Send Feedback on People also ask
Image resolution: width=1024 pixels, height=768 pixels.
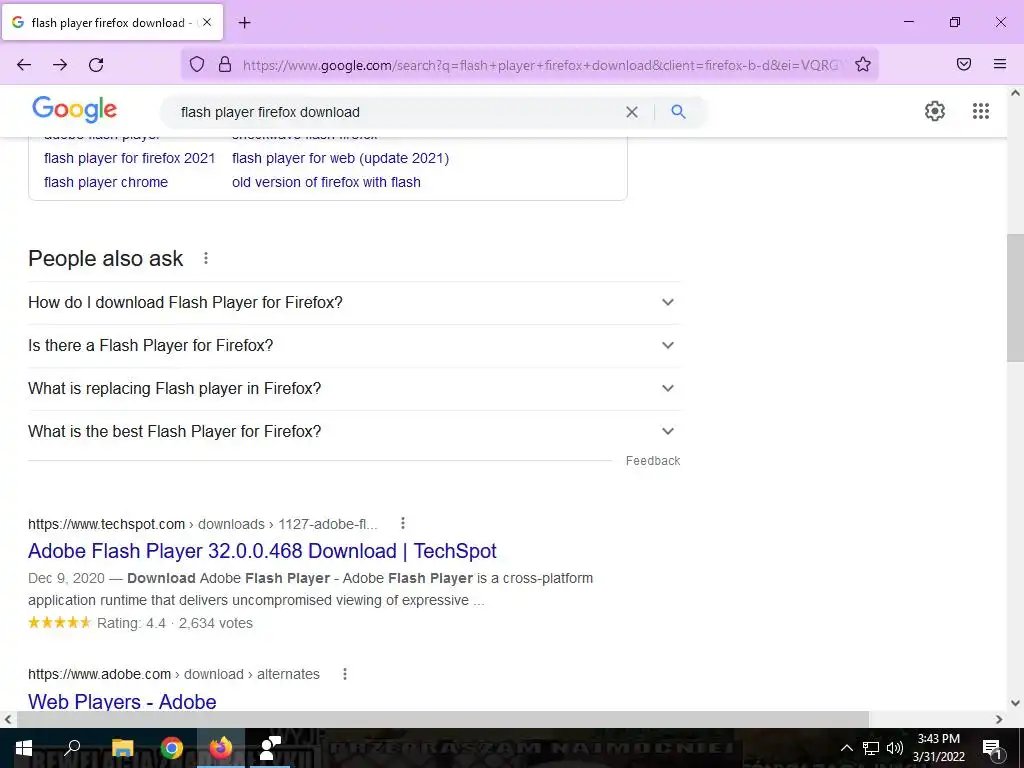(x=652, y=461)
